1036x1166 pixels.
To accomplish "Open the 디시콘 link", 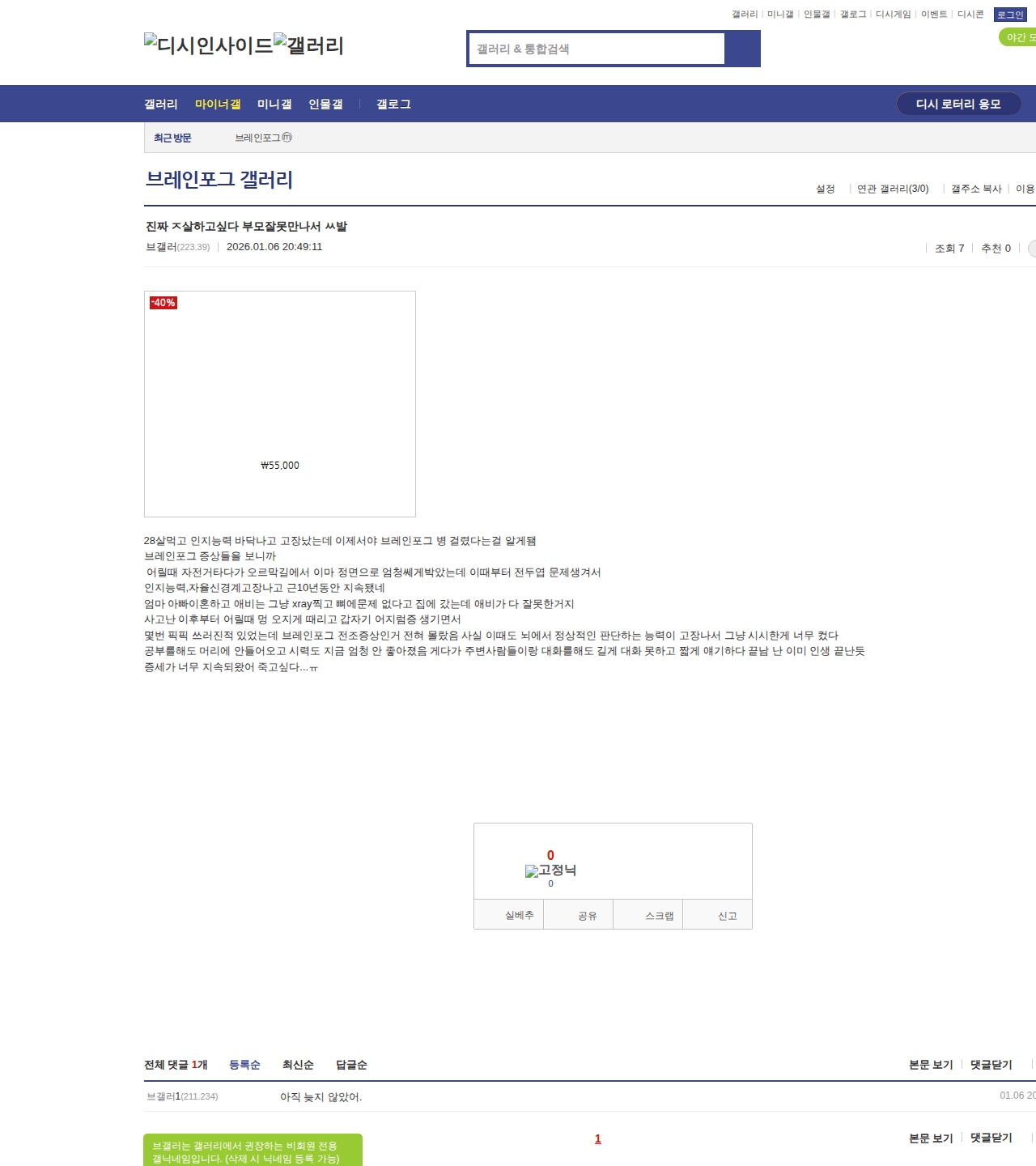I will pos(970,15).
